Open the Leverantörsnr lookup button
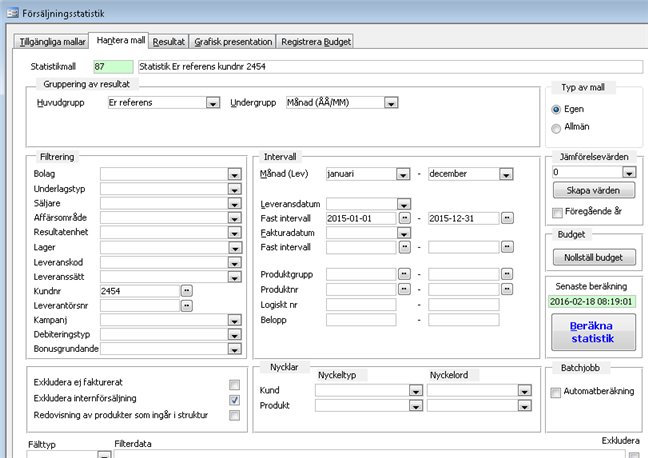 (x=186, y=305)
